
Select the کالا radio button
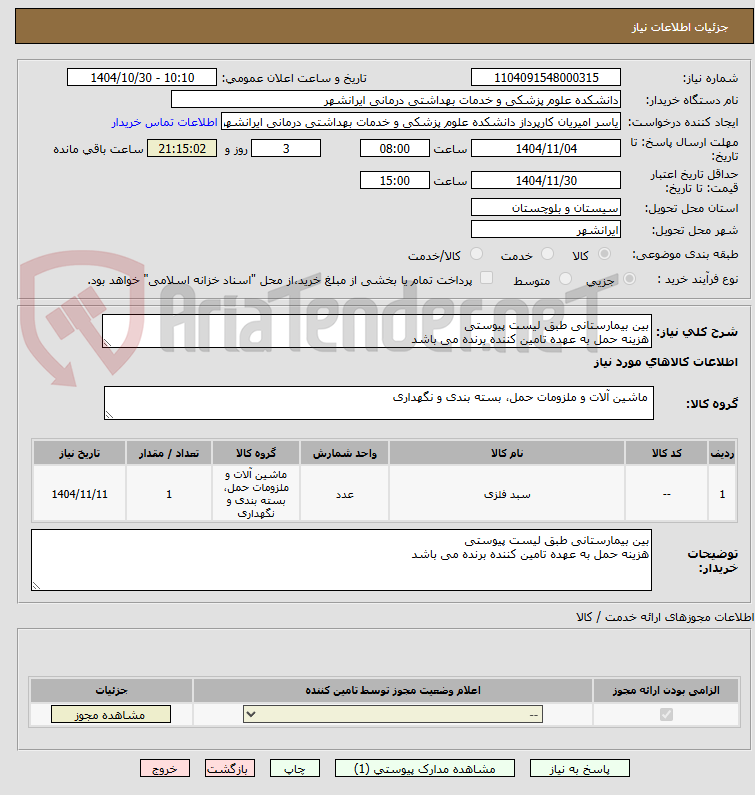604,254
